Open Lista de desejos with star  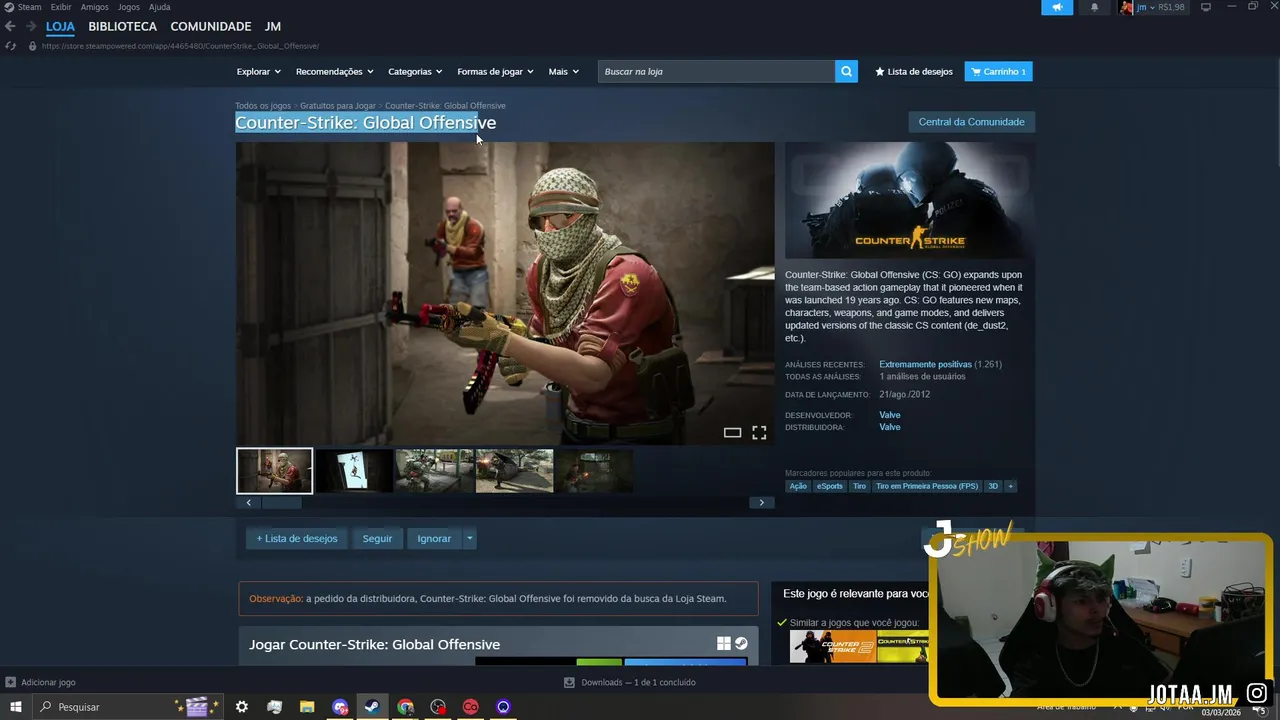[914, 71]
